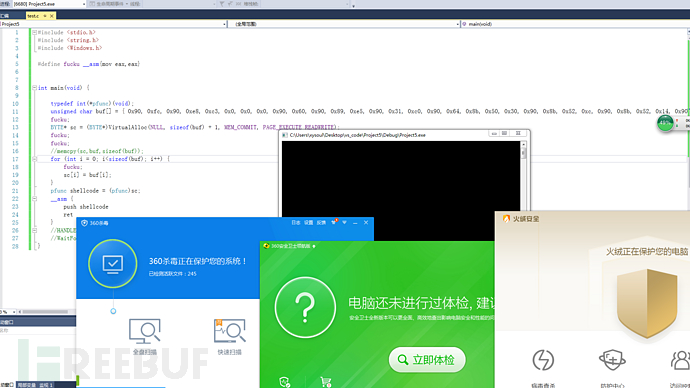The height and width of the screenshot is (388, 690).
Task: Open the global scope dropdown
Action: 458,24
